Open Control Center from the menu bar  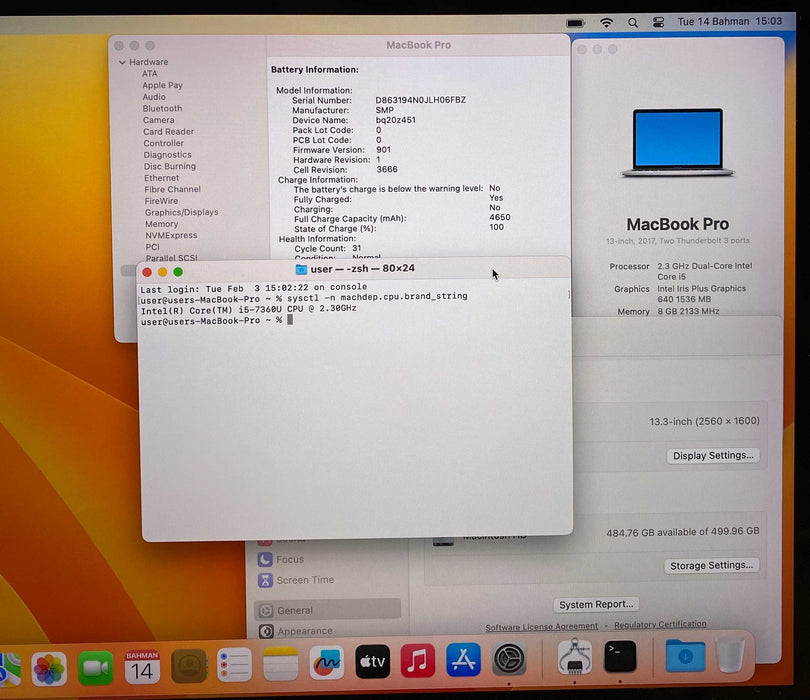[659, 22]
